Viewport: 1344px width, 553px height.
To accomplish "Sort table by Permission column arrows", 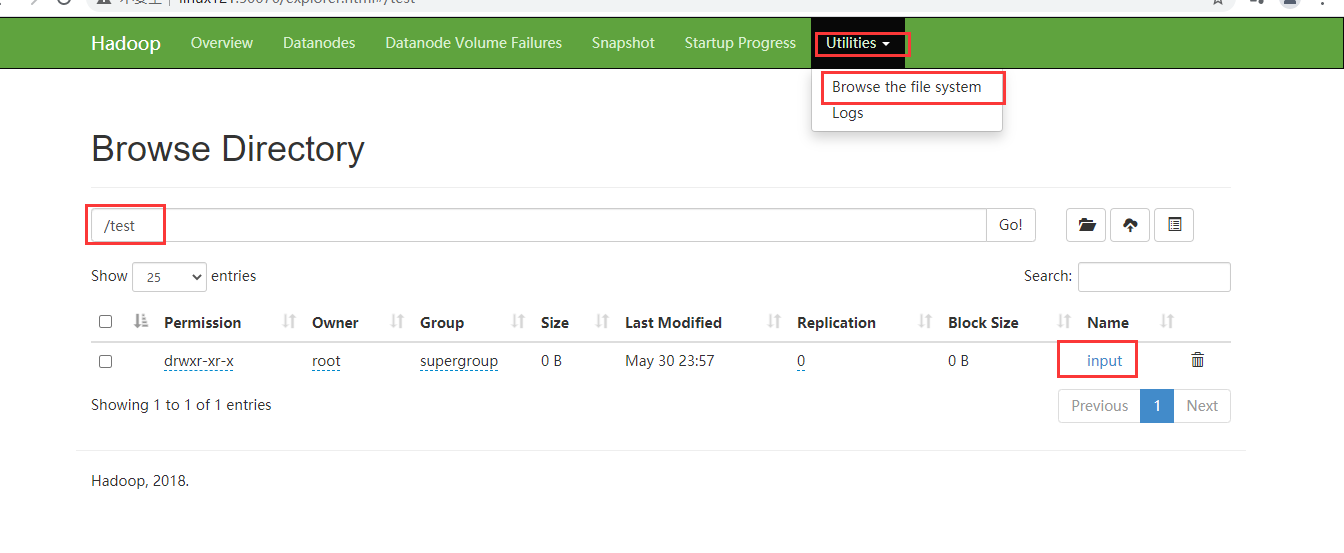I will point(290,321).
